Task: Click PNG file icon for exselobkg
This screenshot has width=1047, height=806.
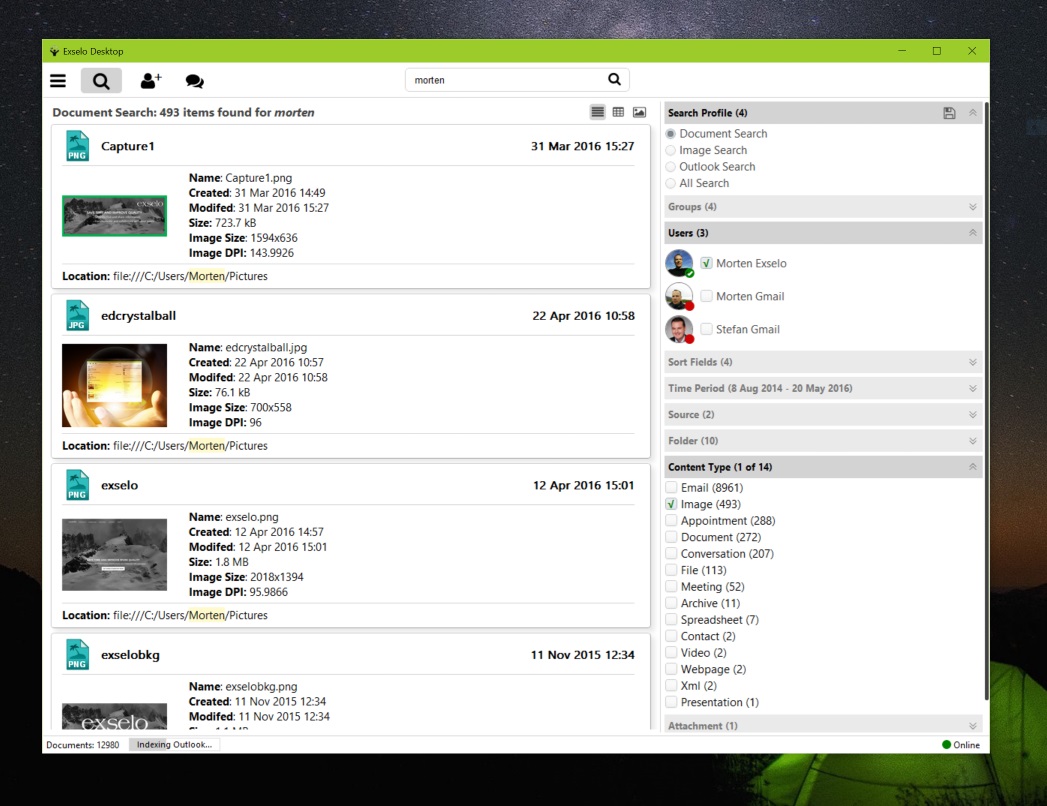Action: coord(77,654)
